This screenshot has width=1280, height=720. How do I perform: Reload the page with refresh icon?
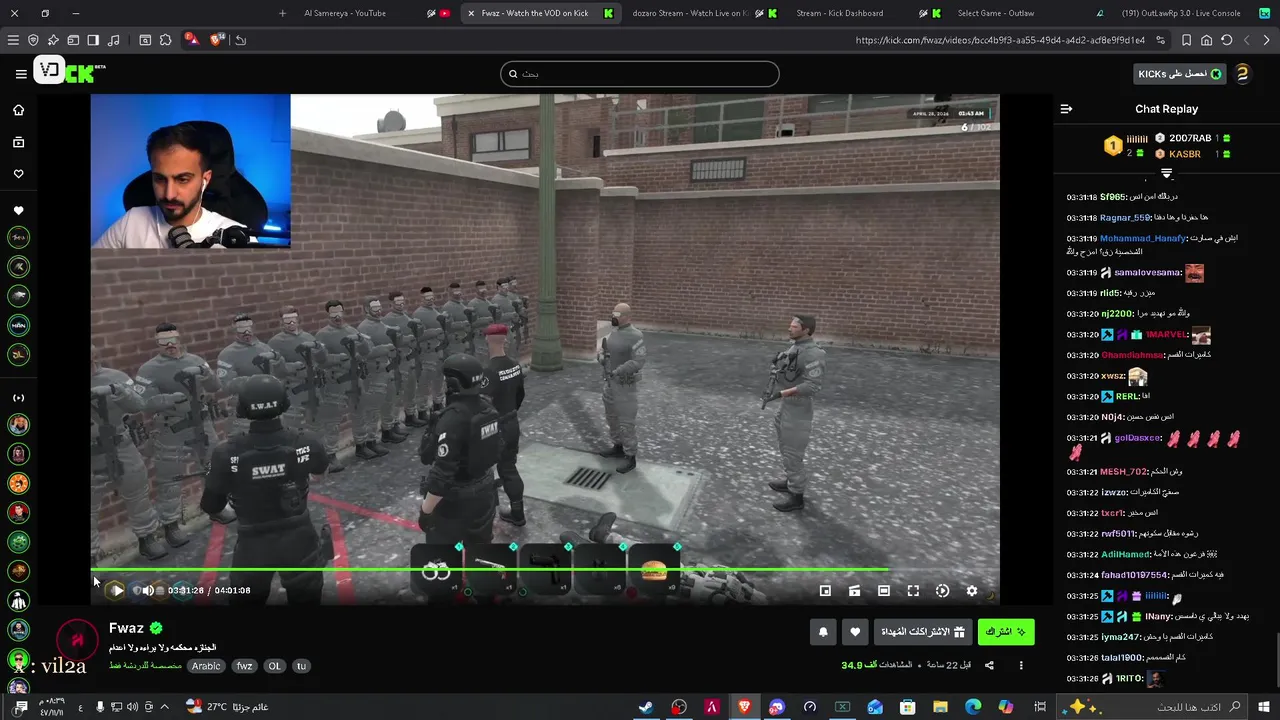[1227, 40]
